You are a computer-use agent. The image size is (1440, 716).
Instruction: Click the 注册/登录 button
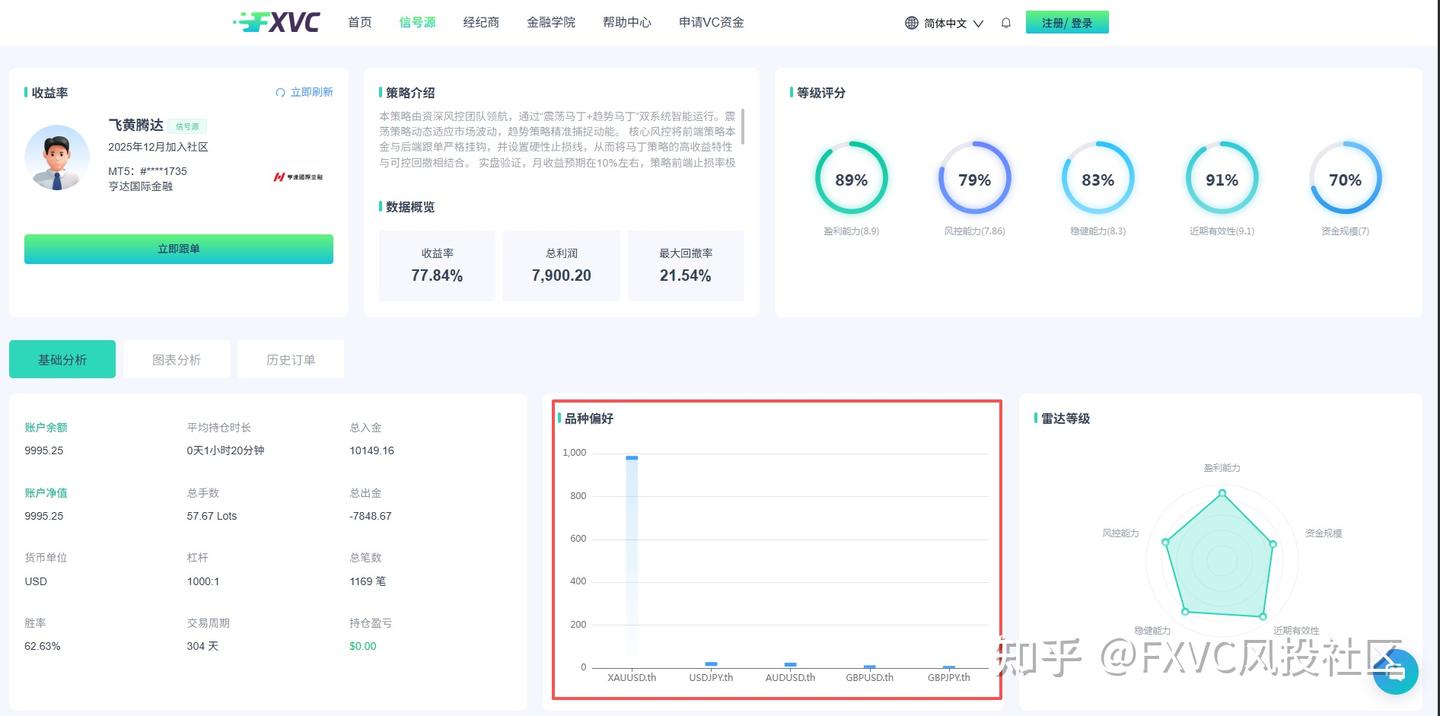coord(1067,21)
